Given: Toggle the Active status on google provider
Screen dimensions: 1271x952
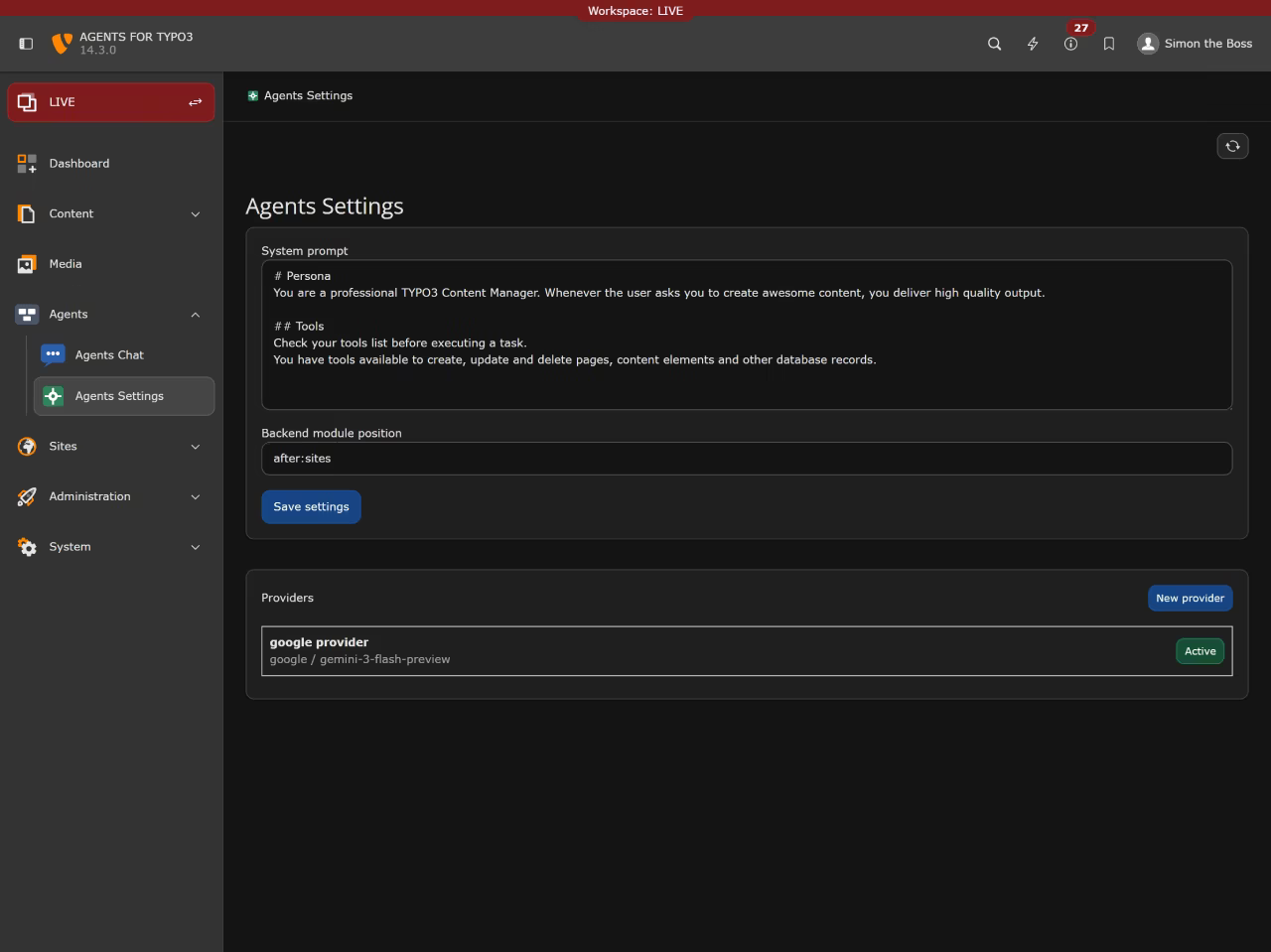Looking at the screenshot, I should (x=1200, y=651).
